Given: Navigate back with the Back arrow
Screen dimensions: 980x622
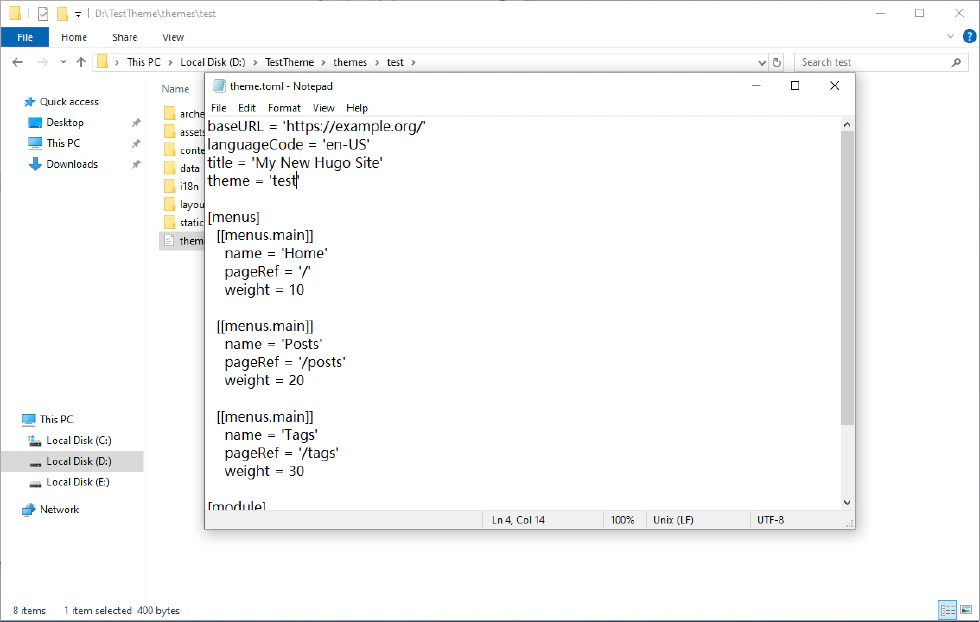Looking at the screenshot, I should 17,62.
